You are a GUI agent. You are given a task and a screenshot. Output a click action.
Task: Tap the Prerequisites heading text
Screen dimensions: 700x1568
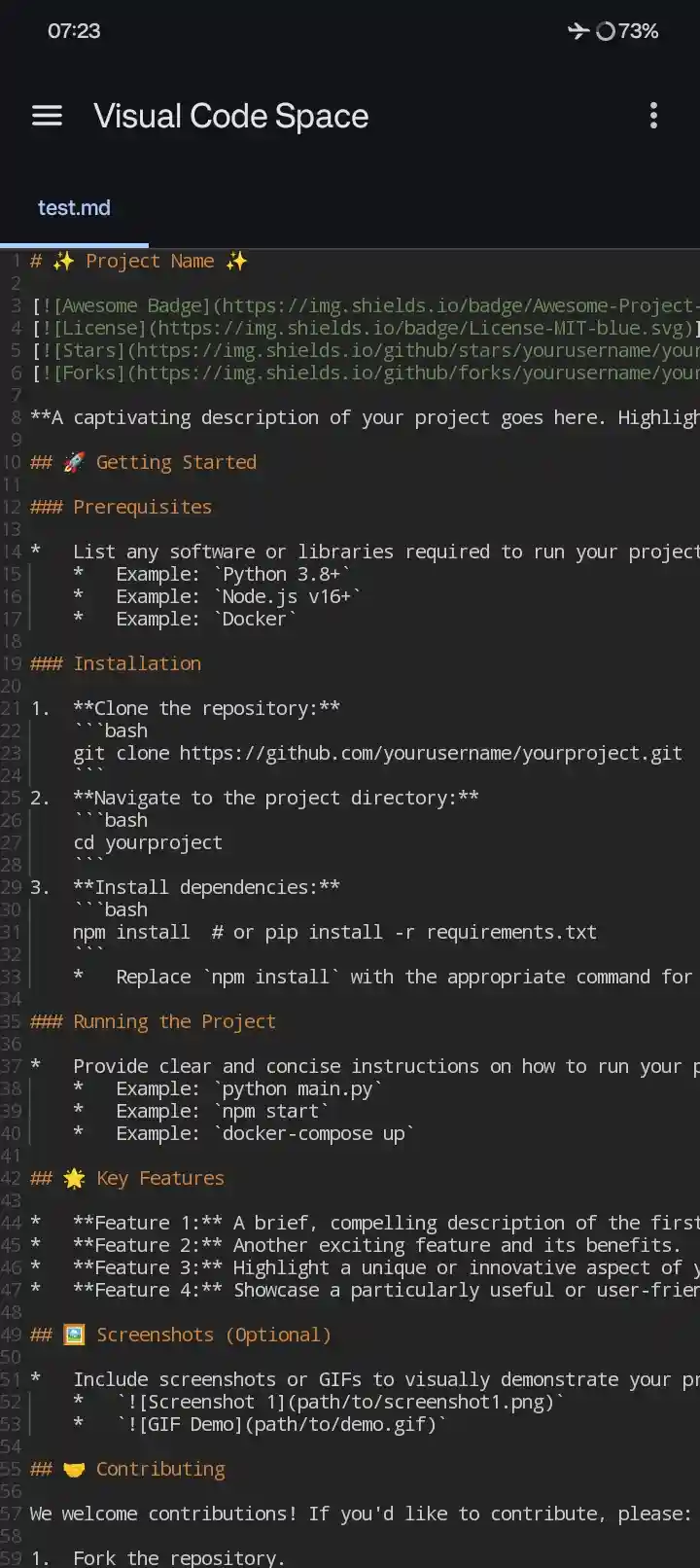142,506
